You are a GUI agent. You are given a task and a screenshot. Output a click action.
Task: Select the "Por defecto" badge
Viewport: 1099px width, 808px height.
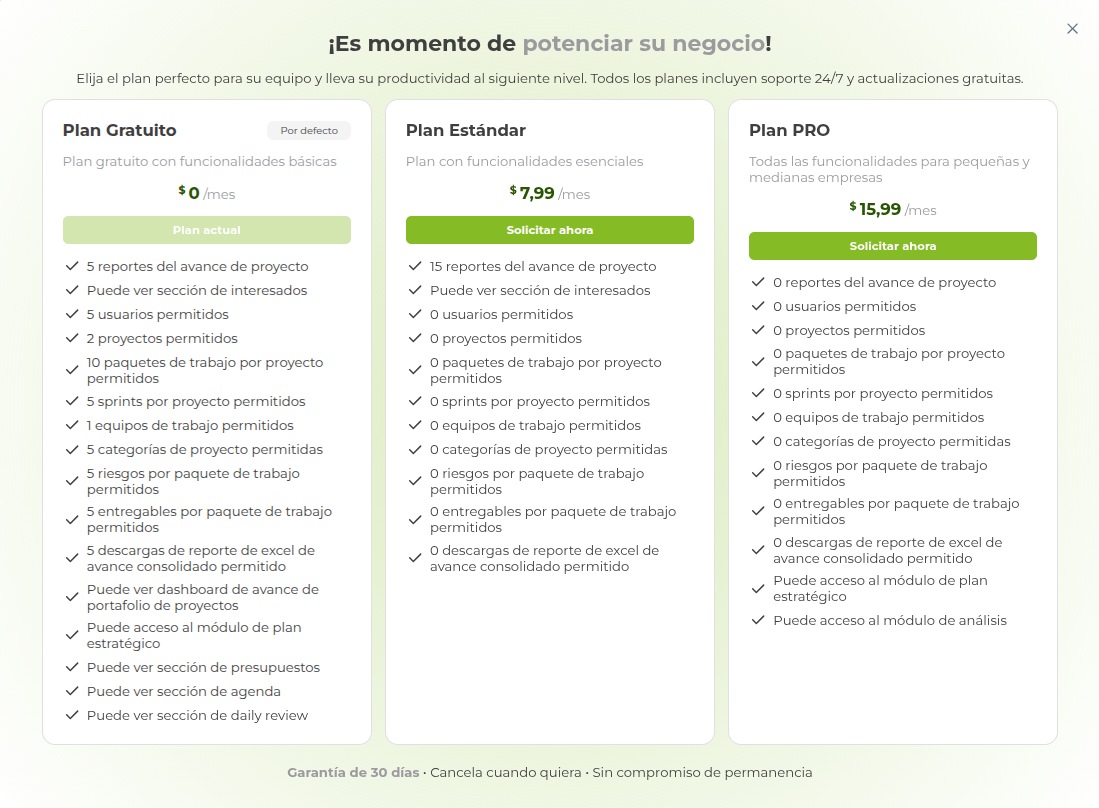[309, 130]
